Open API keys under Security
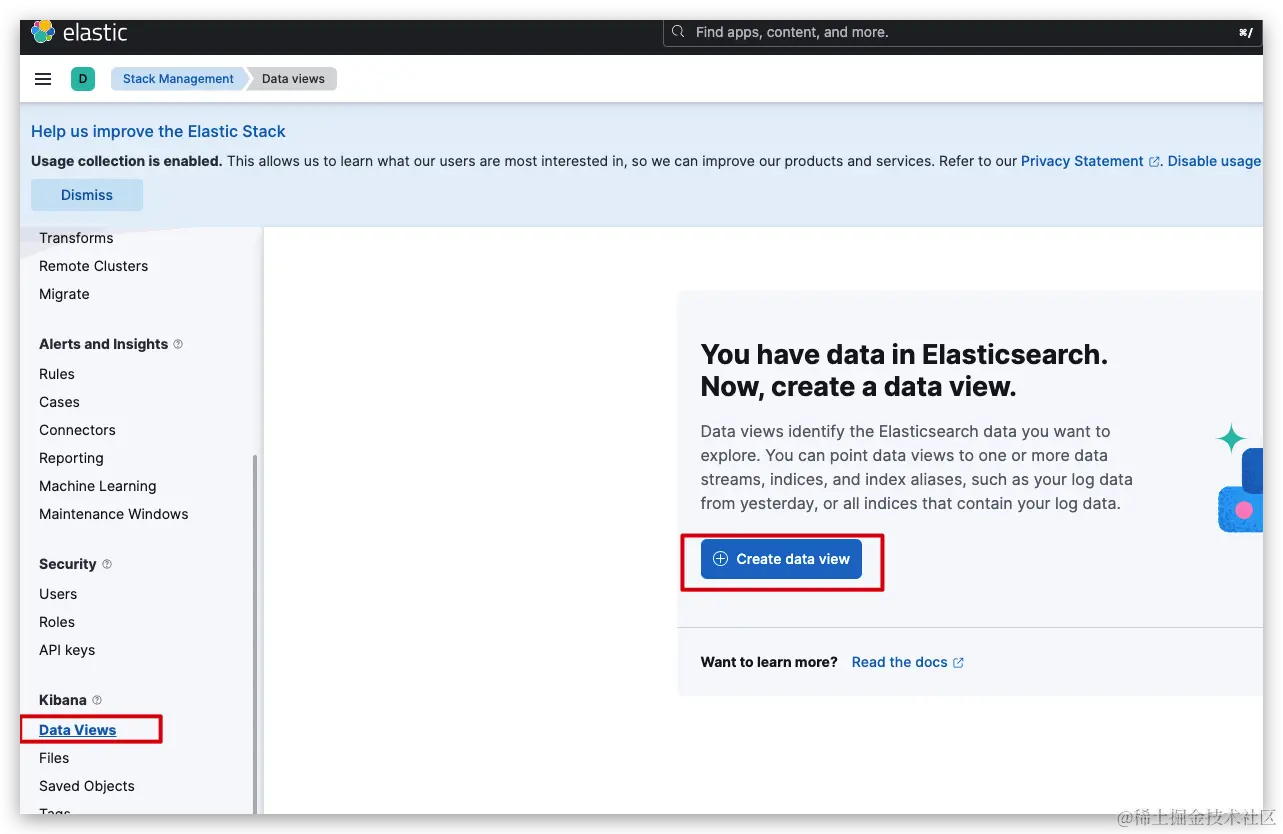This screenshot has height=834, width=1283. click(67, 650)
